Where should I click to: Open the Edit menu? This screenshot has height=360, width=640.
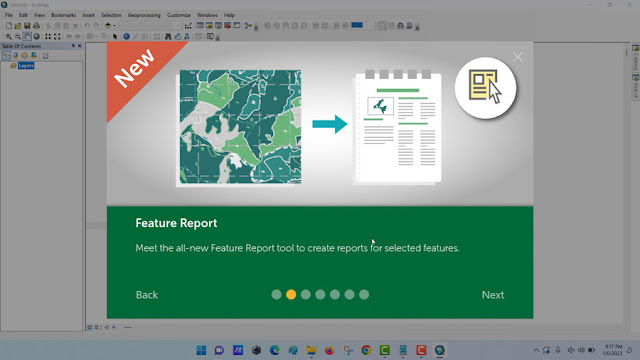(x=23, y=15)
